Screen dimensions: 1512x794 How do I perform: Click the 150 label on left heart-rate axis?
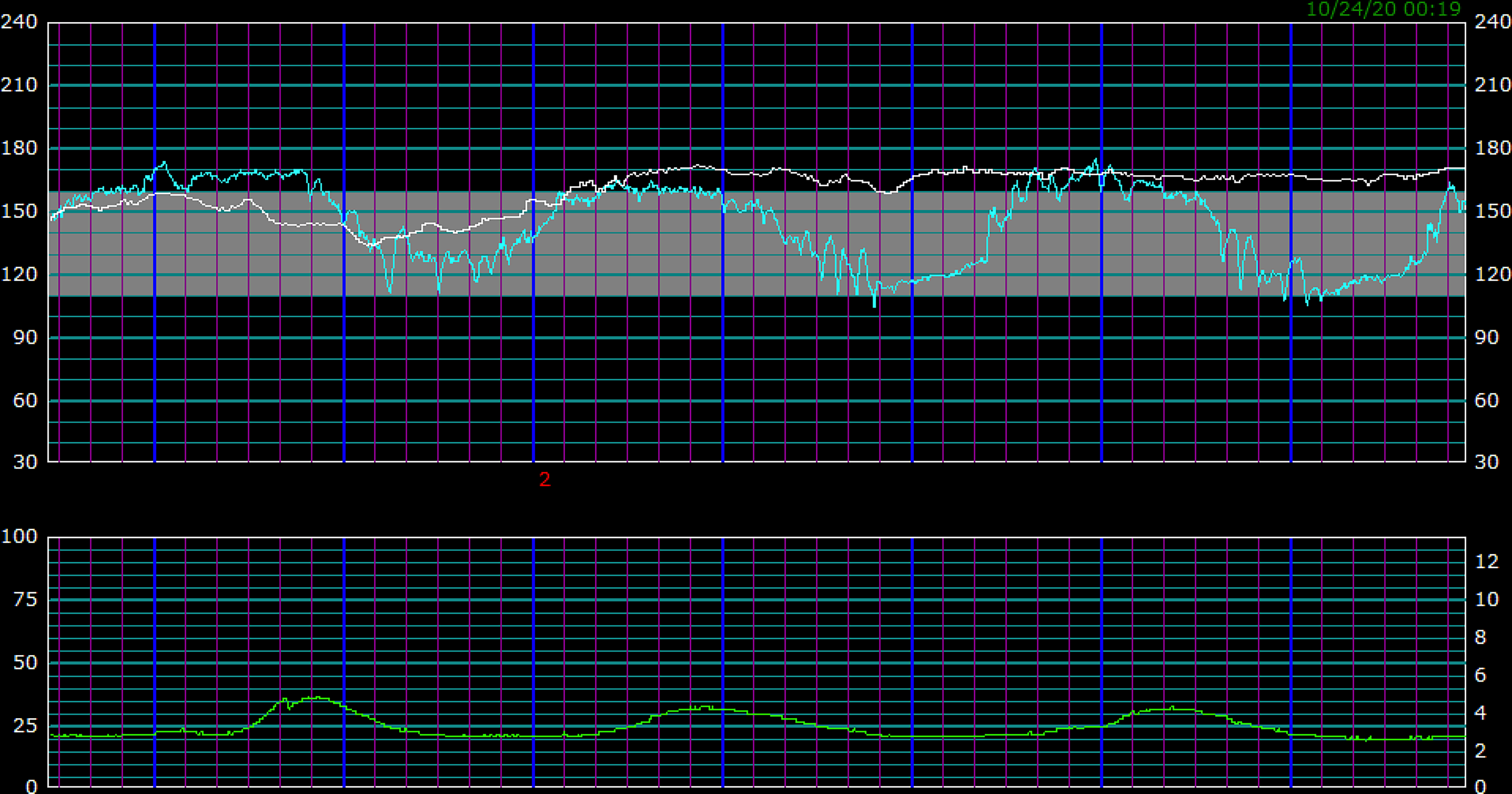[x=19, y=211]
